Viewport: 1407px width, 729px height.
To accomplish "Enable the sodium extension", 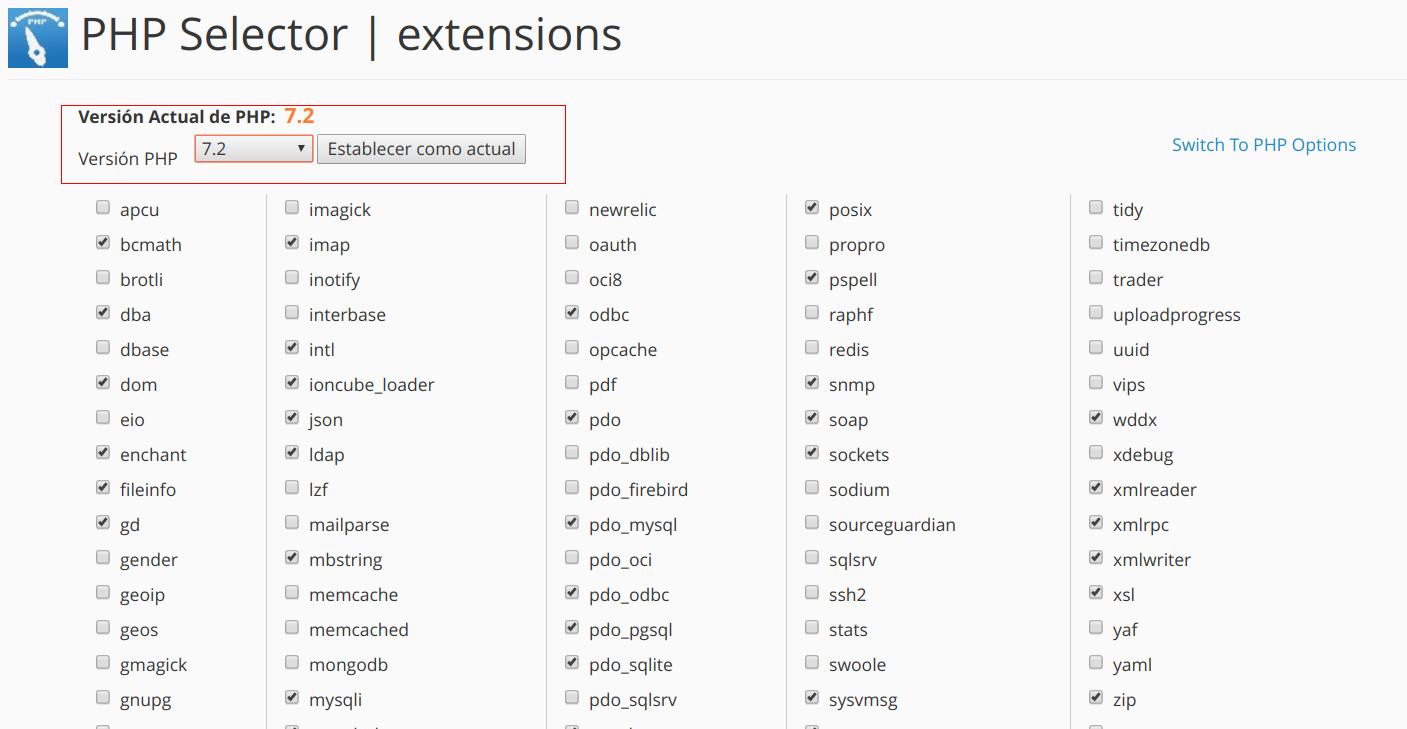I will pyautogui.click(x=811, y=487).
